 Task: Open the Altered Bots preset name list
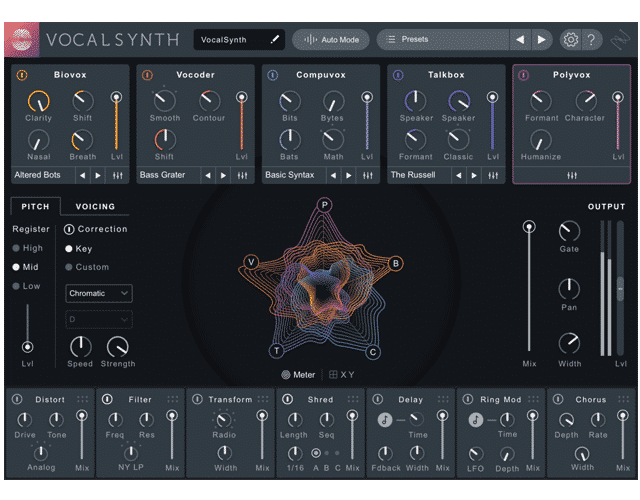point(43,175)
